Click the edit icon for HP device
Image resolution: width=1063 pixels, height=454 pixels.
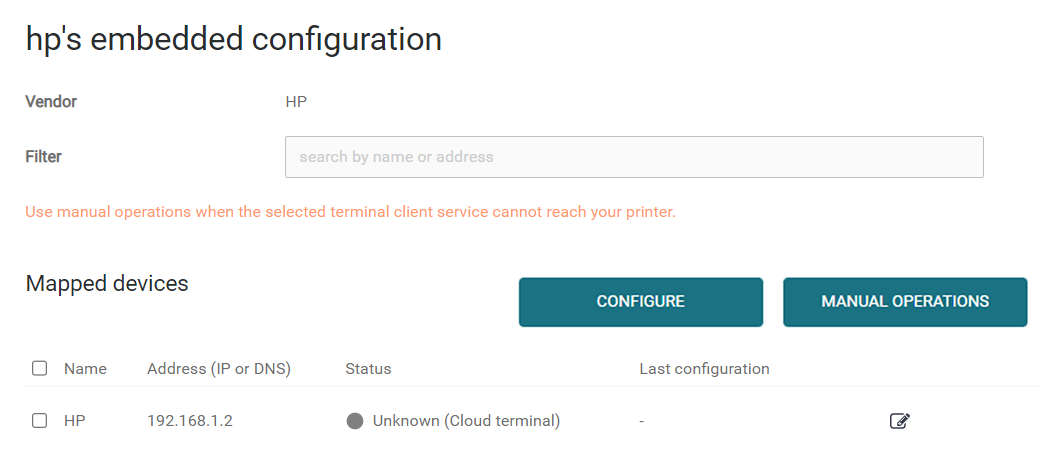pyautogui.click(x=899, y=421)
